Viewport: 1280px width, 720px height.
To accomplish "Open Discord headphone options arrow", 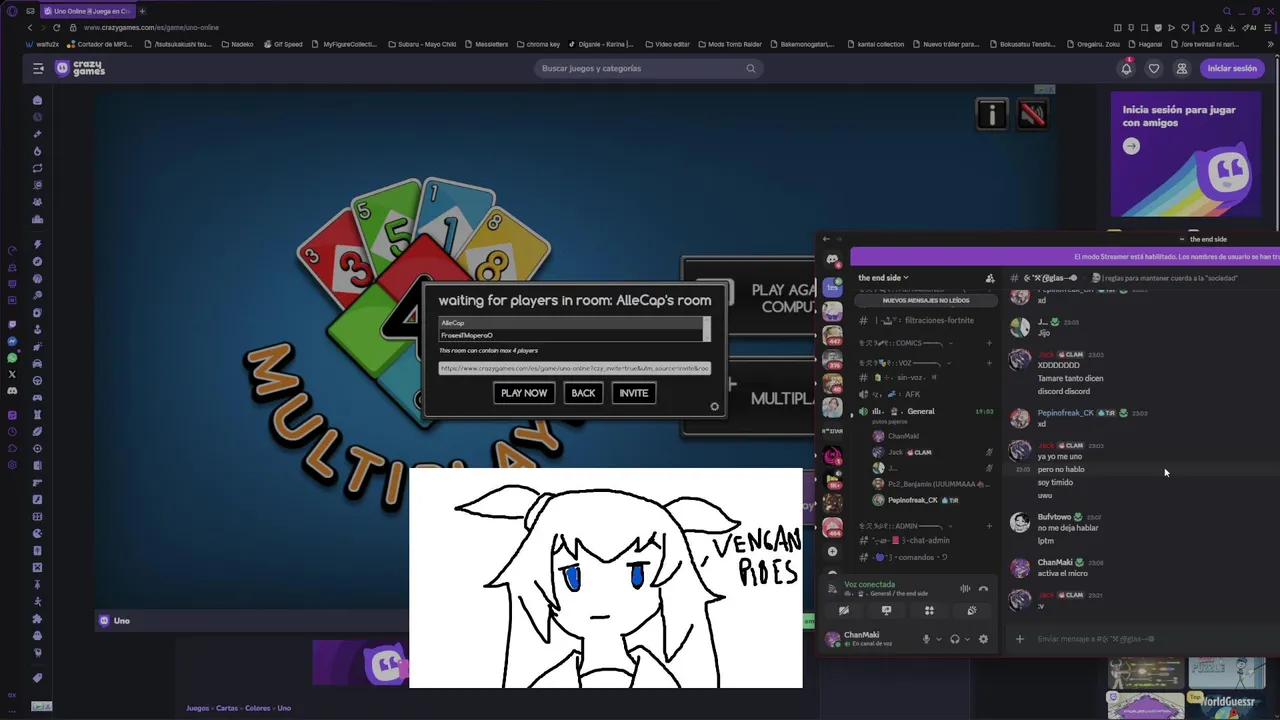I will coord(967,639).
